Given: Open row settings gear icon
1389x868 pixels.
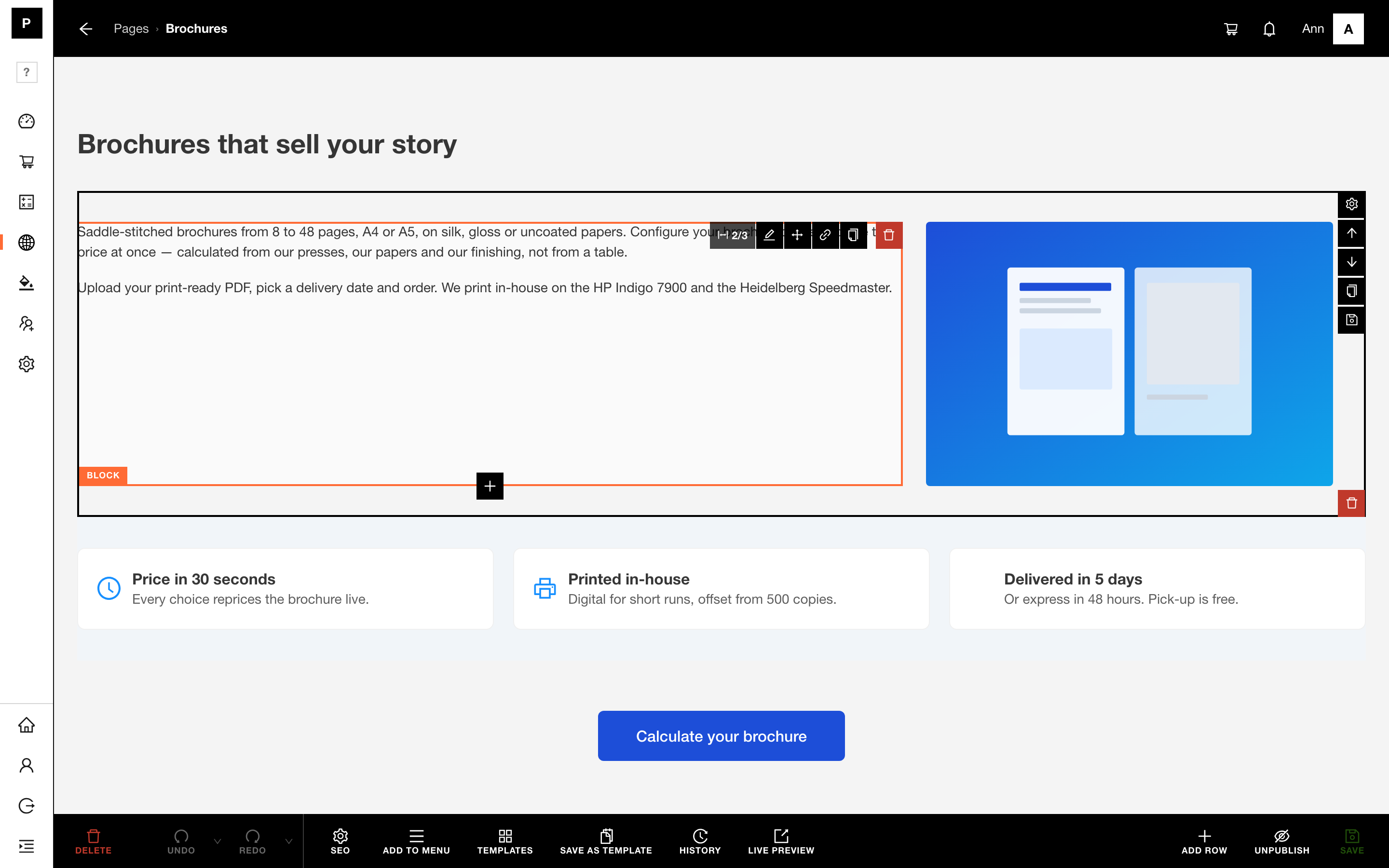Looking at the screenshot, I should pos(1352,204).
